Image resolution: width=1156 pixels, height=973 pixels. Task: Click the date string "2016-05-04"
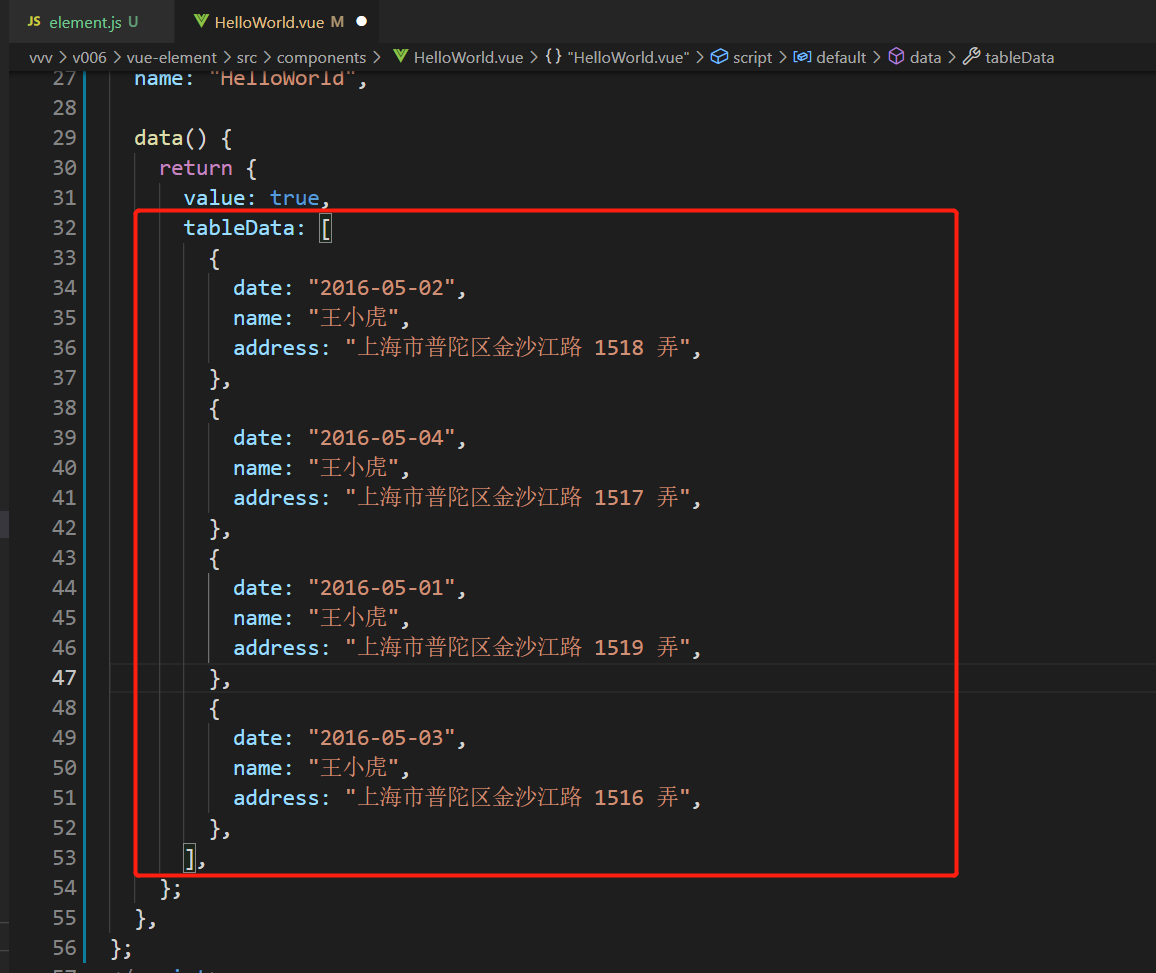point(381,438)
